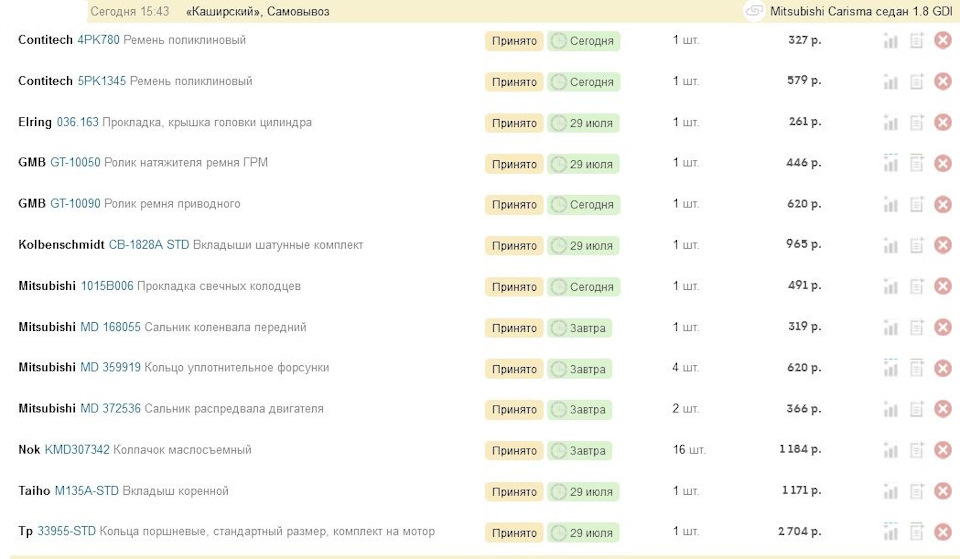960x559 pixels.
Task: Click the "Завтра" delivery badge for MD 359919
Action: (579, 369)
